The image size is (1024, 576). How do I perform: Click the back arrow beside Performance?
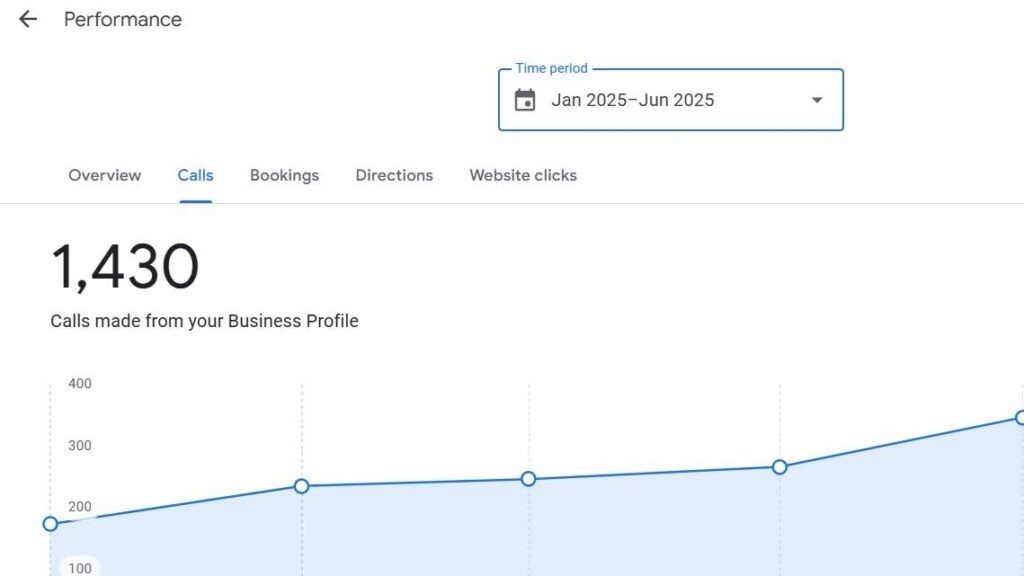28,19
